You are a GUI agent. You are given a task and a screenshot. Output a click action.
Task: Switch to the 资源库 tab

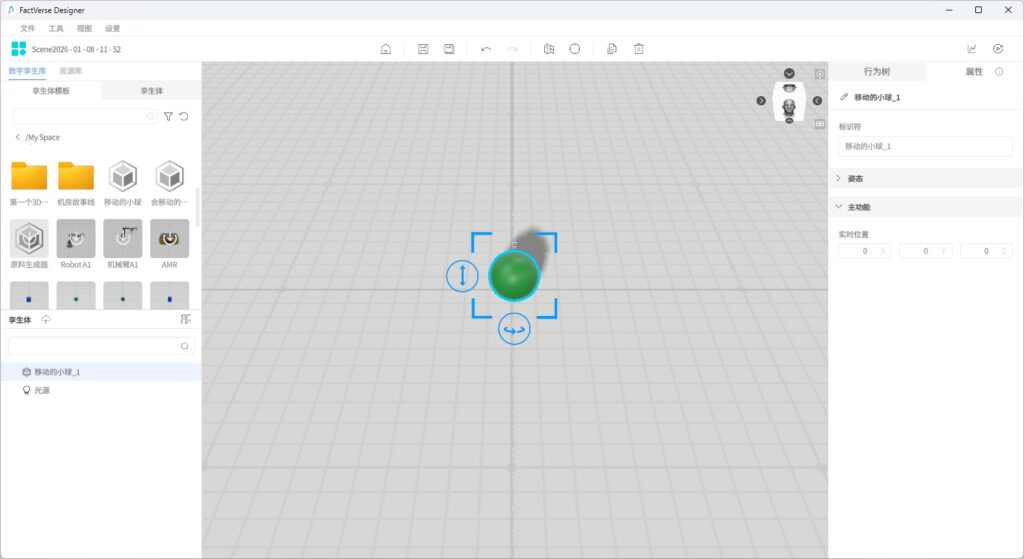71,71
